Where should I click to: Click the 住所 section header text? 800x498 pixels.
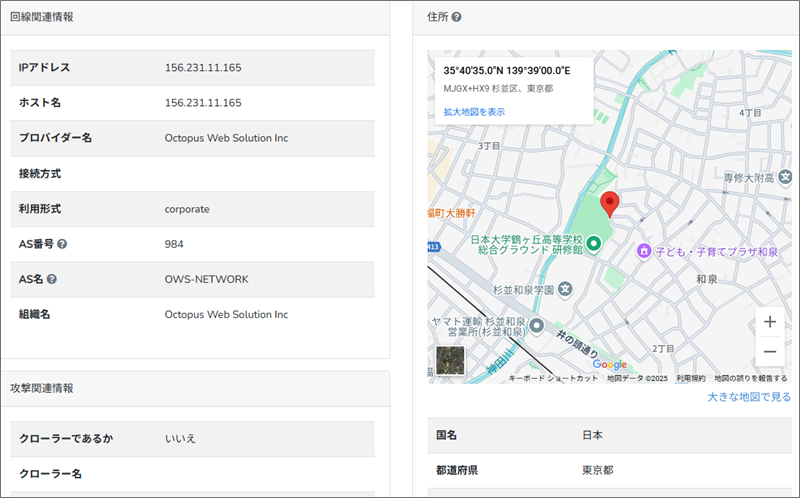pos(438,17)
